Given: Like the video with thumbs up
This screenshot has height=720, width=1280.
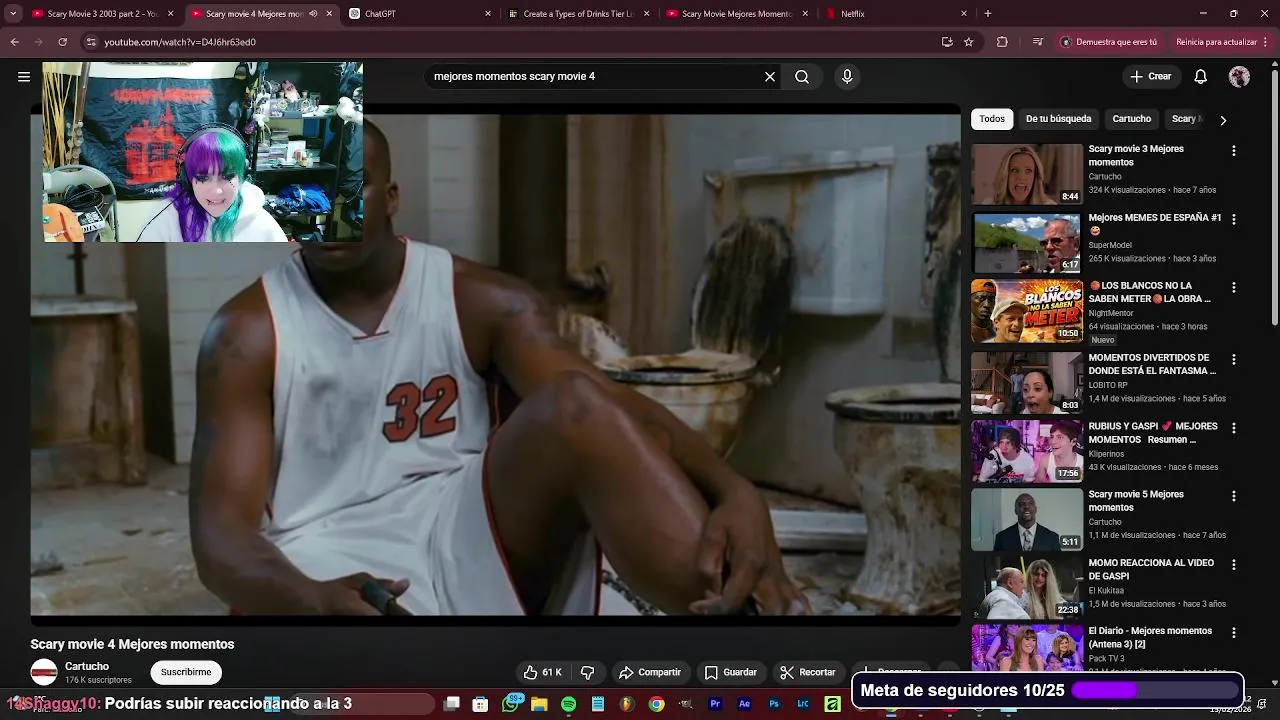Looking at the screenshot, I should click(543, 672).
